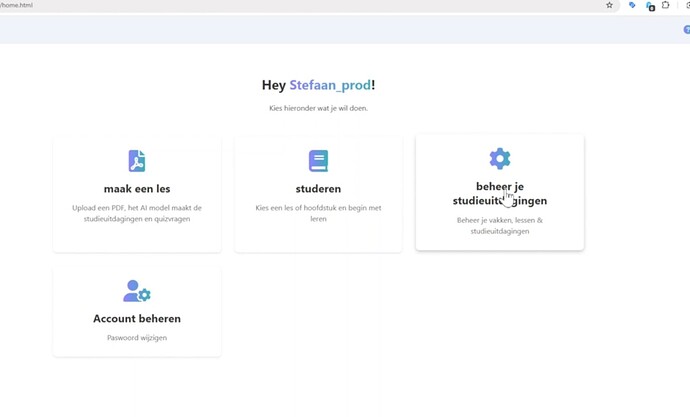Click the 'Kies hieronder wat je wil doen.' subtitle
Screen dimensions: 690x417
tap(318, 108)
